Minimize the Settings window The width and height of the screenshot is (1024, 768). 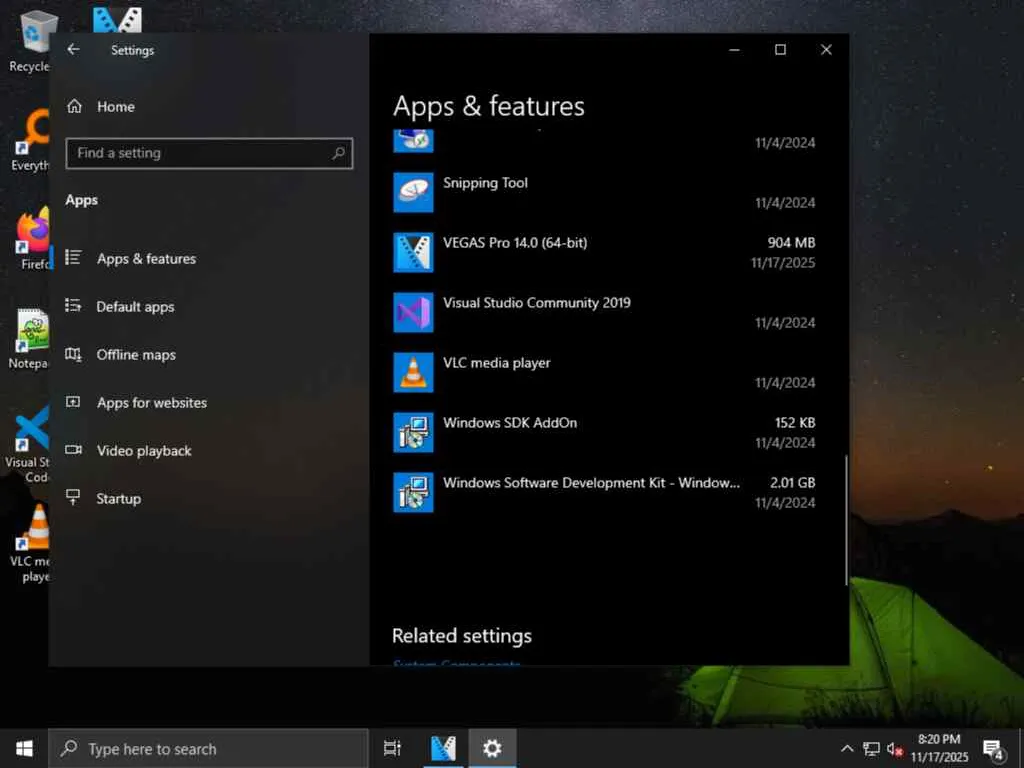tap(734, 50)
